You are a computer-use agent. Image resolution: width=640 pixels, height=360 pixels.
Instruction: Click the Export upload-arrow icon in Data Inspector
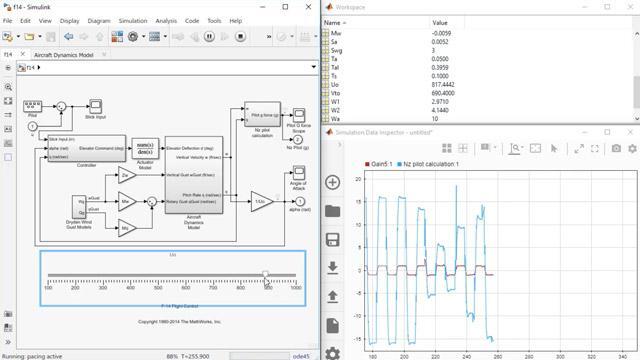[x=333, y=297]
